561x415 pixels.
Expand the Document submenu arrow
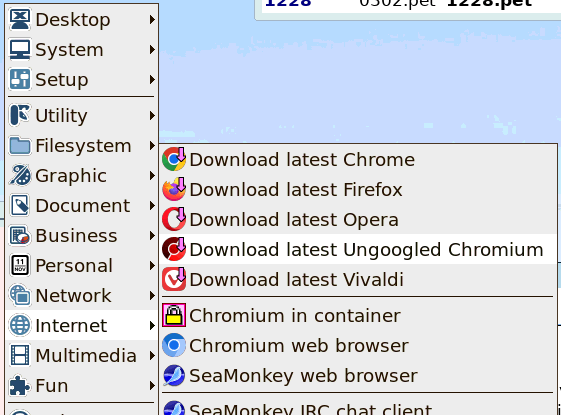point(152,206)
